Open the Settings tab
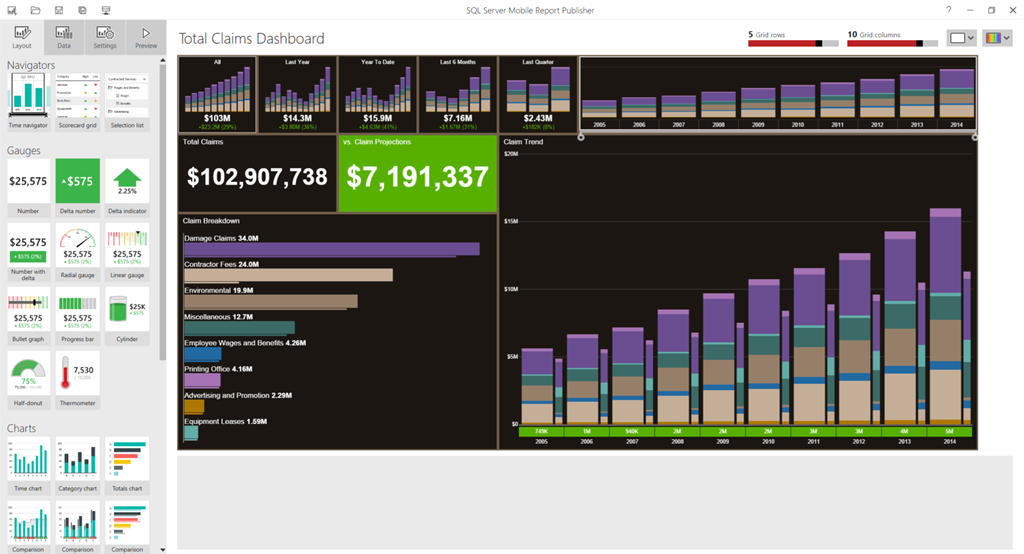1024x554 pixels. [104, 37]
